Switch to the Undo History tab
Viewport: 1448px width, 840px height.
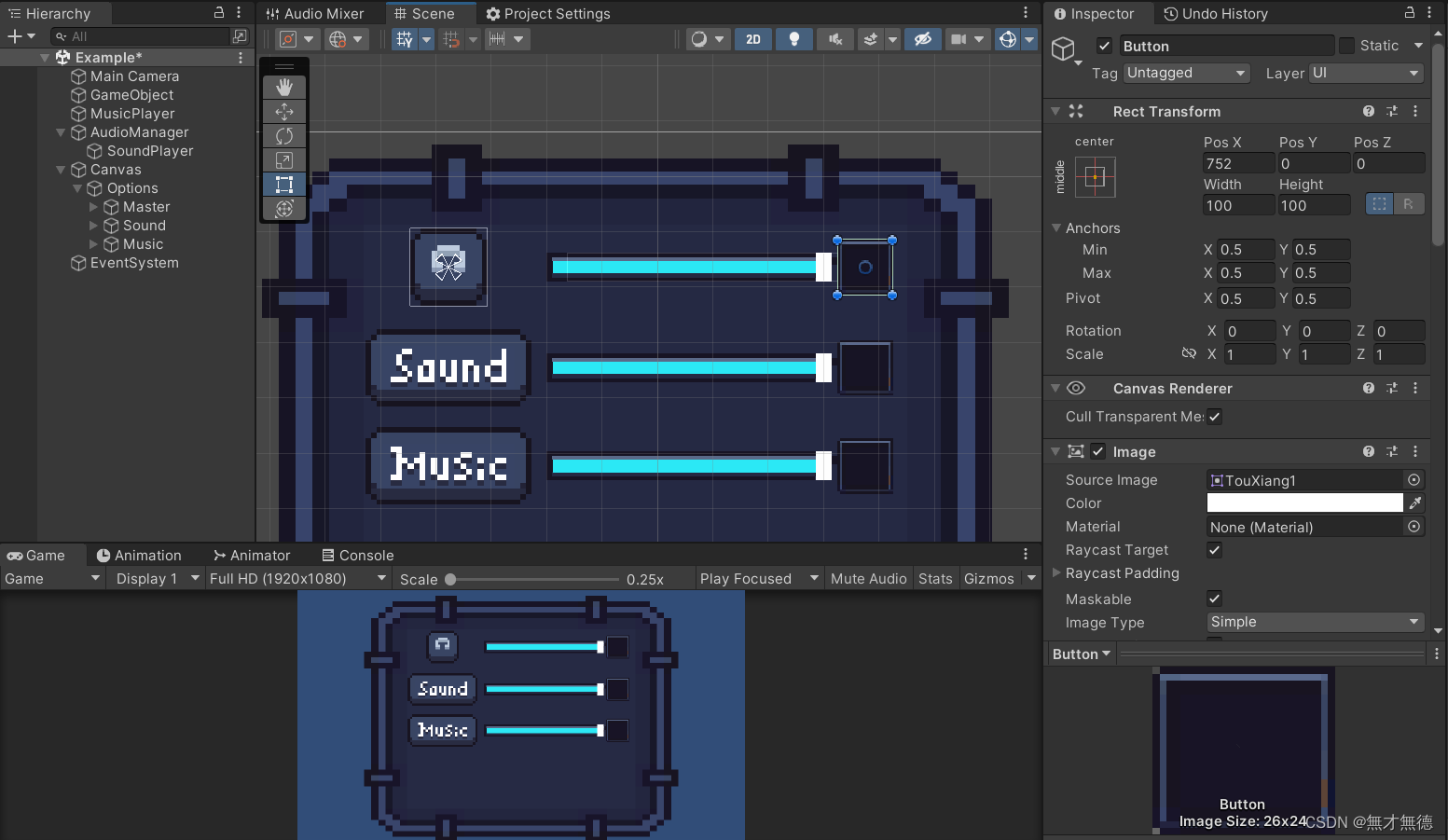[x=1216, y=13]
